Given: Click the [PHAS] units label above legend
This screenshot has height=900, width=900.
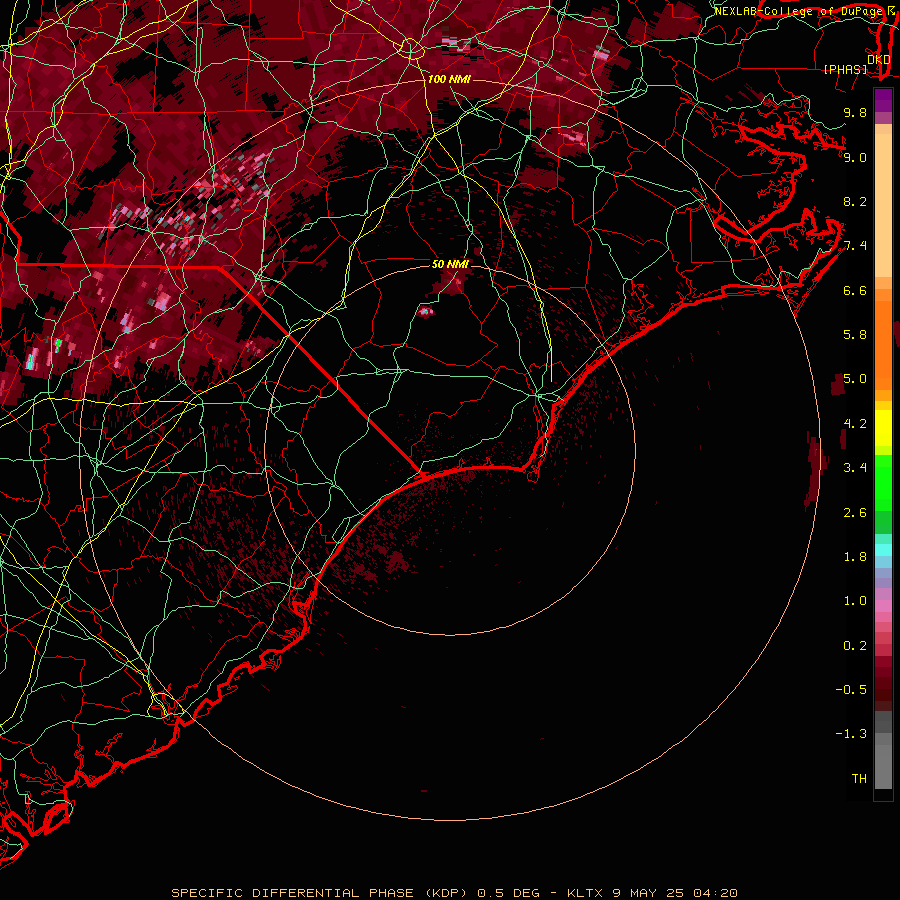Looking at the screenshot, I should click(x=845, y=69).
